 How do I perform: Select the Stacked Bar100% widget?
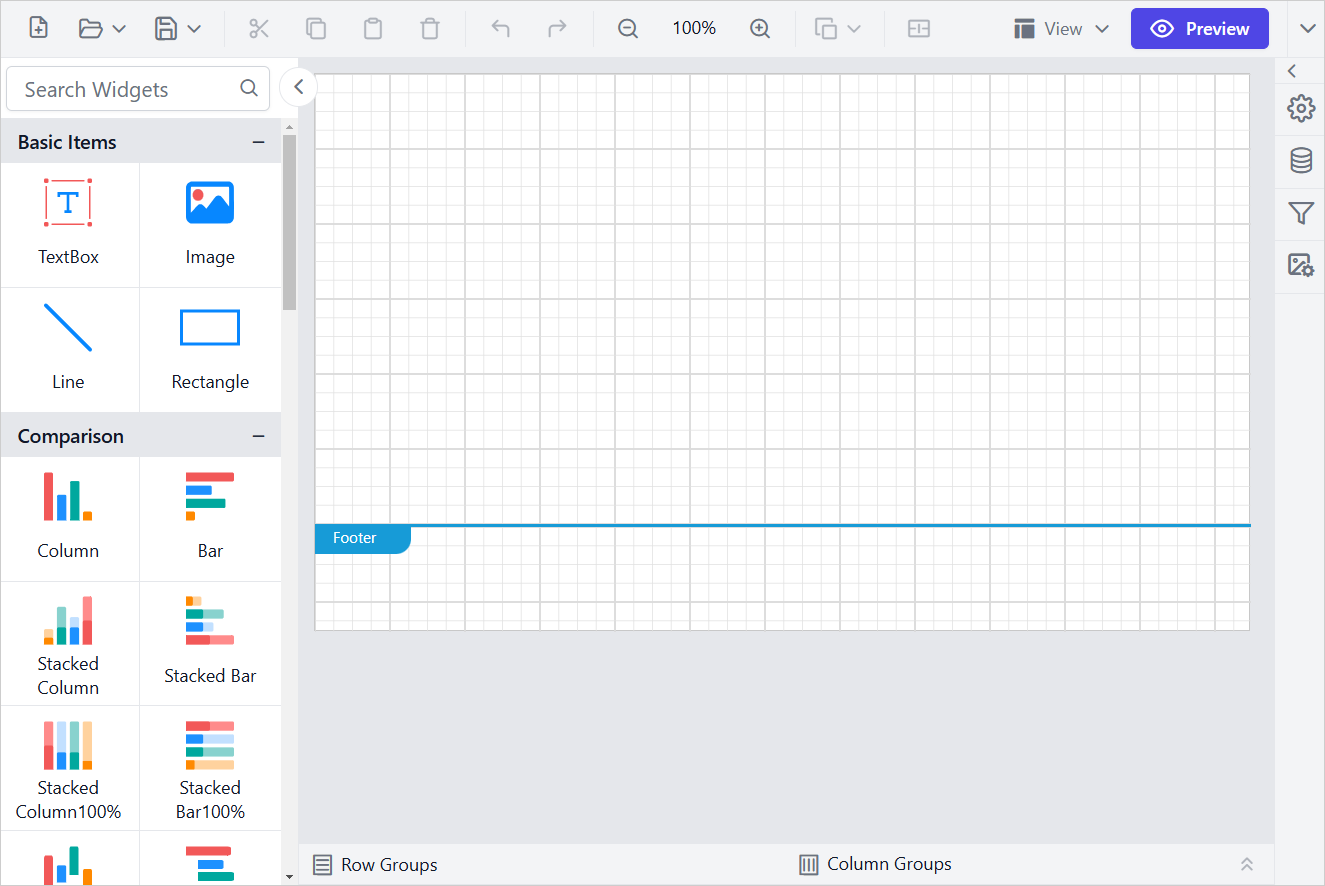coord(210,768)
